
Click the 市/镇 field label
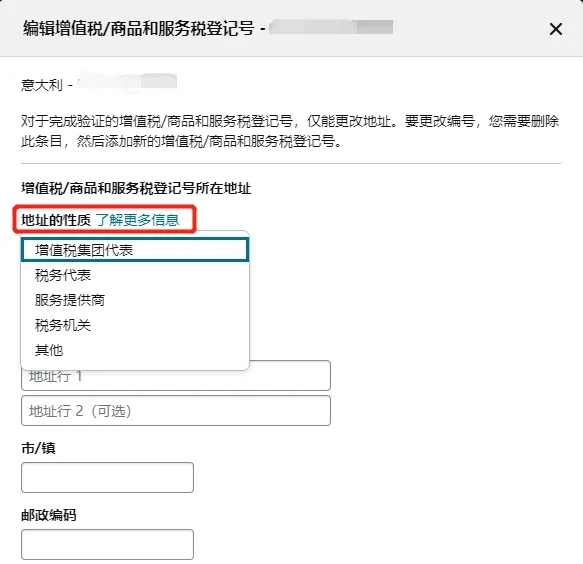tap(38, 448)
